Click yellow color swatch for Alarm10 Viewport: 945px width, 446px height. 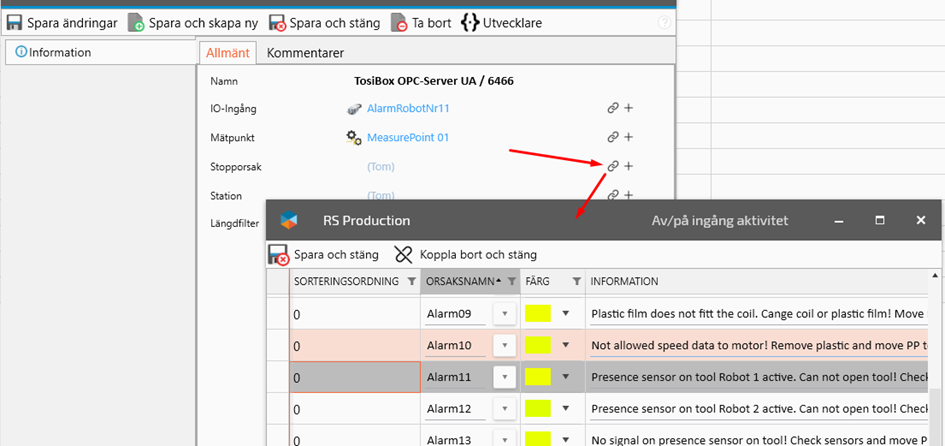pyautogui.click(x=538, y=345)
